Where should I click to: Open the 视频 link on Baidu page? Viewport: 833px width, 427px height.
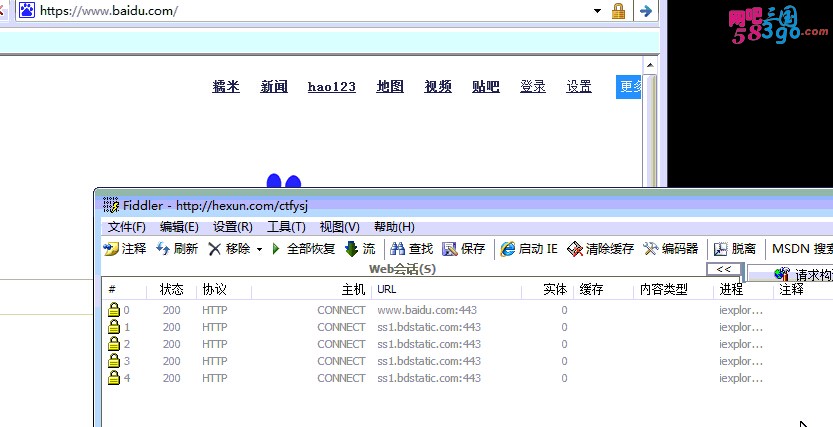(x=438, y=87)
